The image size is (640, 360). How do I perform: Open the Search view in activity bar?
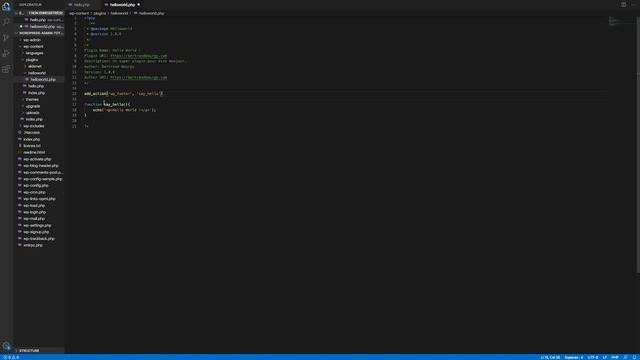pyautogui.click(x=6, y=22)
